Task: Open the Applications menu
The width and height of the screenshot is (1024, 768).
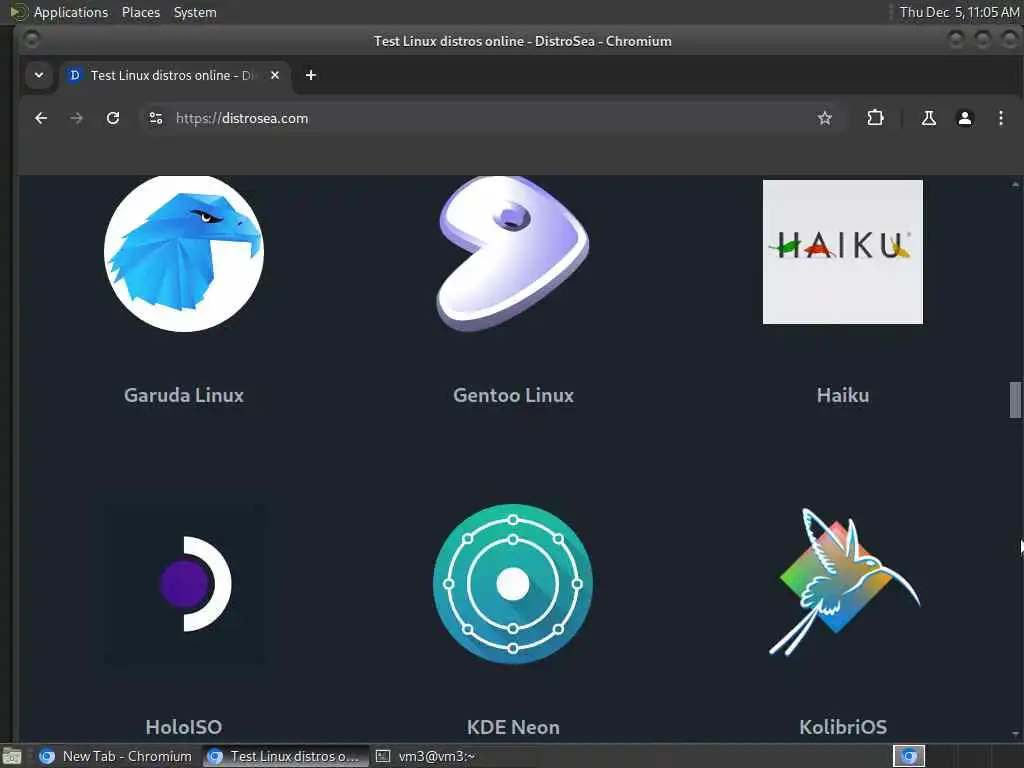Action: tap(71, 12)
